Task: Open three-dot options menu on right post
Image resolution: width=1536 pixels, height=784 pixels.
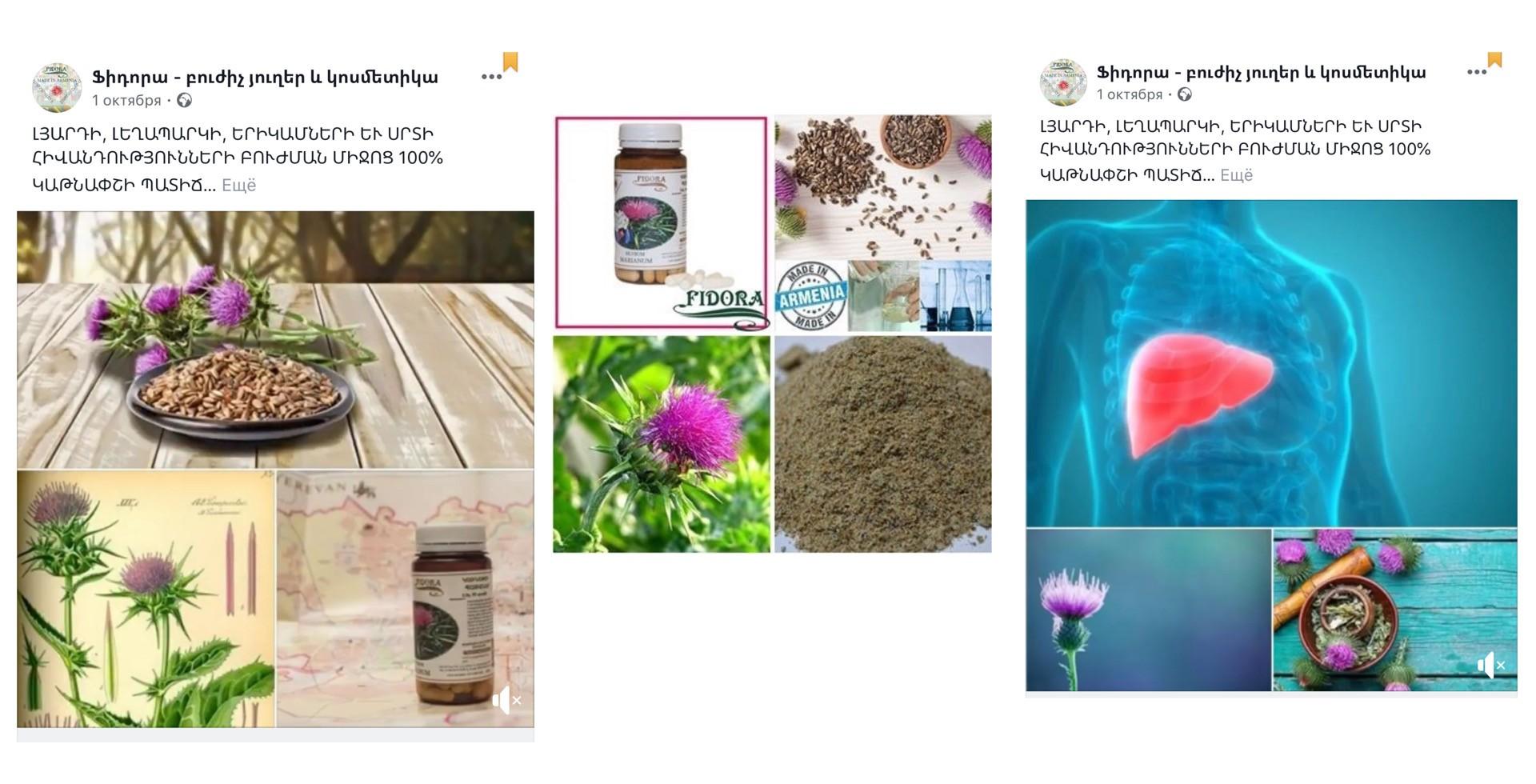Action: click(1477, 72)
